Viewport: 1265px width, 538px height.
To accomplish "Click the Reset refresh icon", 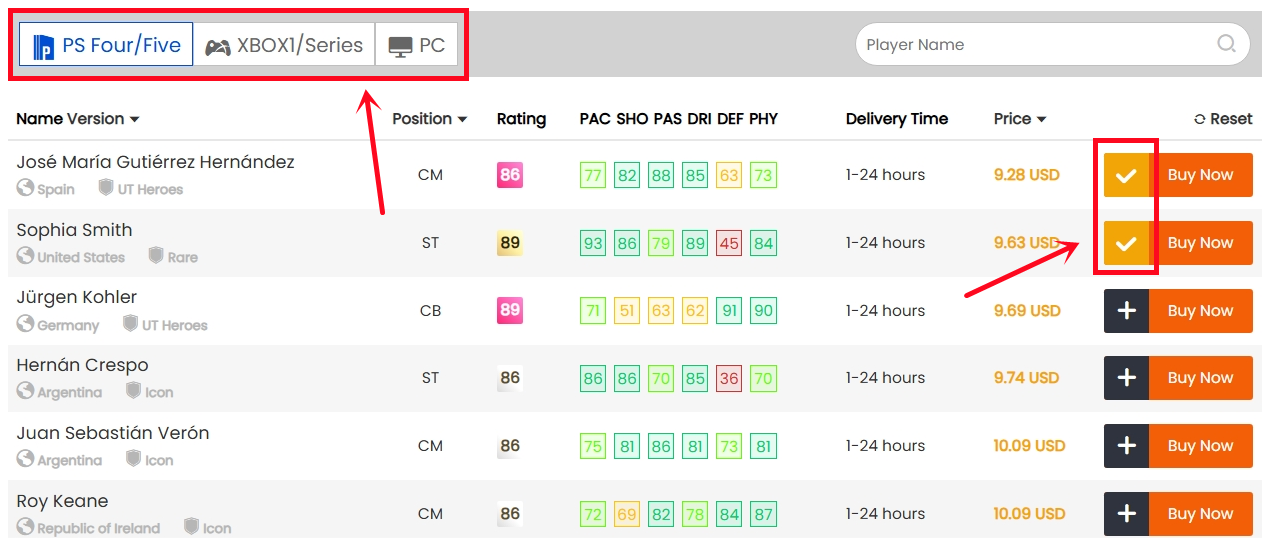I will point(1200,119).
